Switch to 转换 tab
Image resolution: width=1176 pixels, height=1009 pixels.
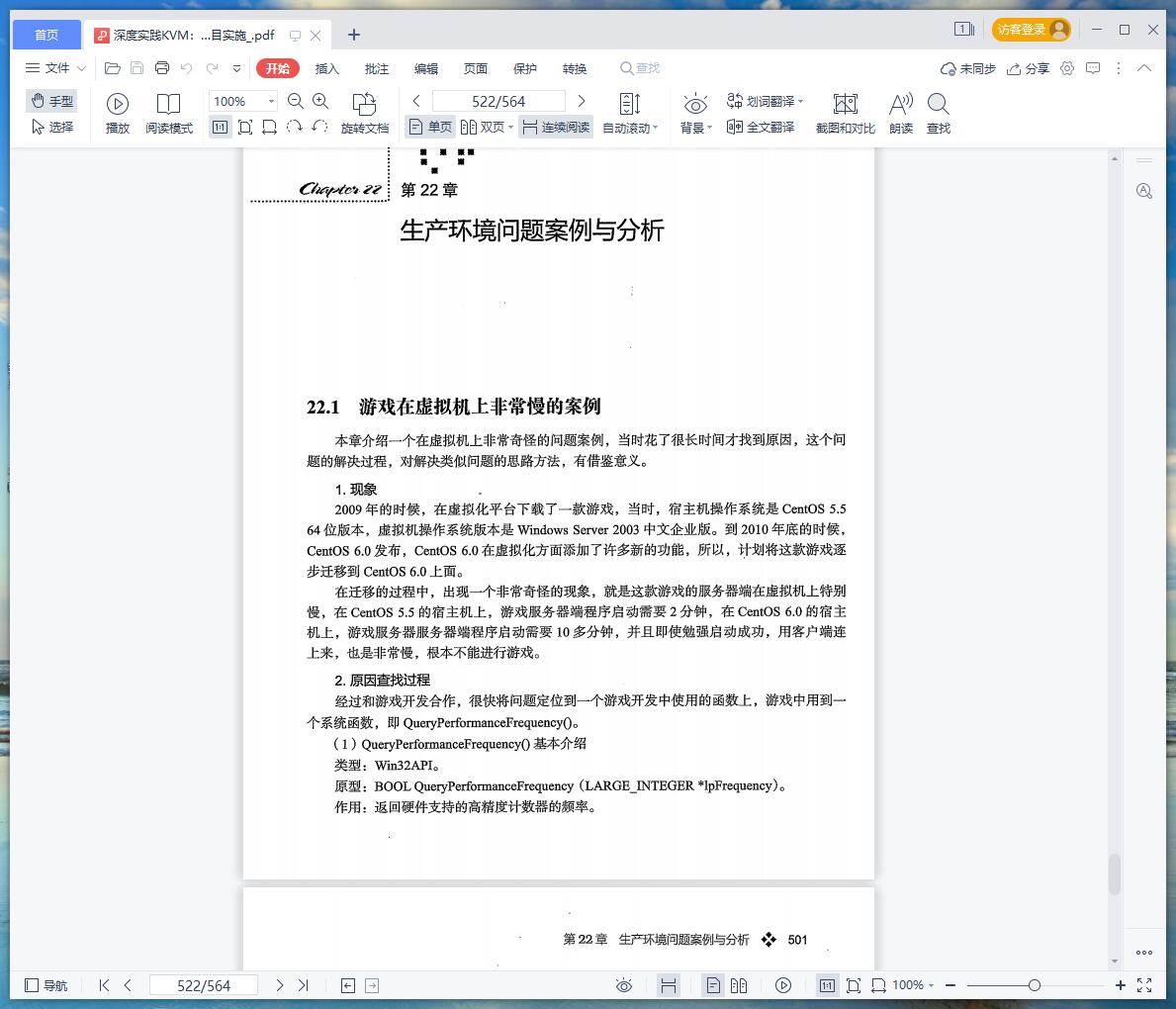(x=575, y=68)
